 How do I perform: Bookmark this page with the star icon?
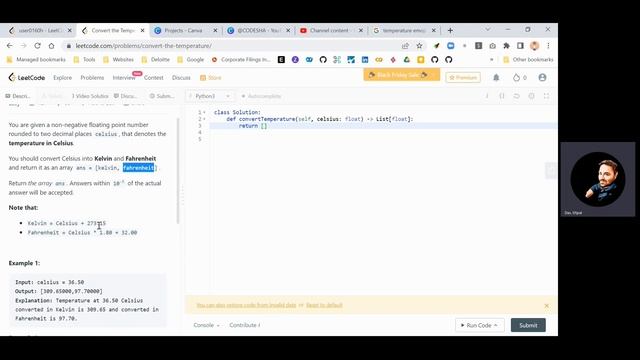[419, 46]
